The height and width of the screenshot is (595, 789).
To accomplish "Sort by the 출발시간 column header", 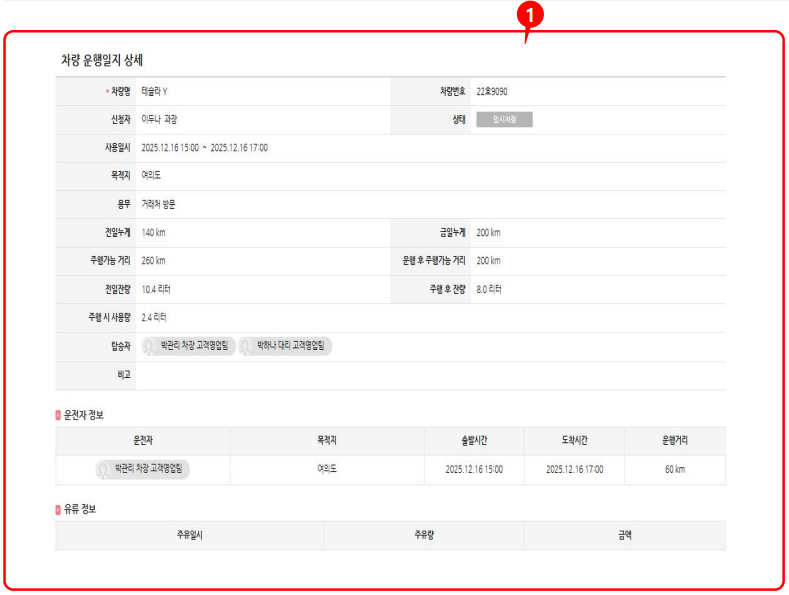I will click(x=474, y=441).
